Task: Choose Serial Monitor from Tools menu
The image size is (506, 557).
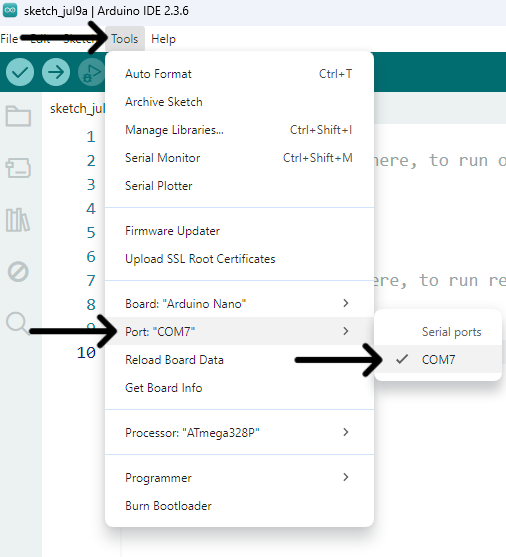Action: point(239,158)
